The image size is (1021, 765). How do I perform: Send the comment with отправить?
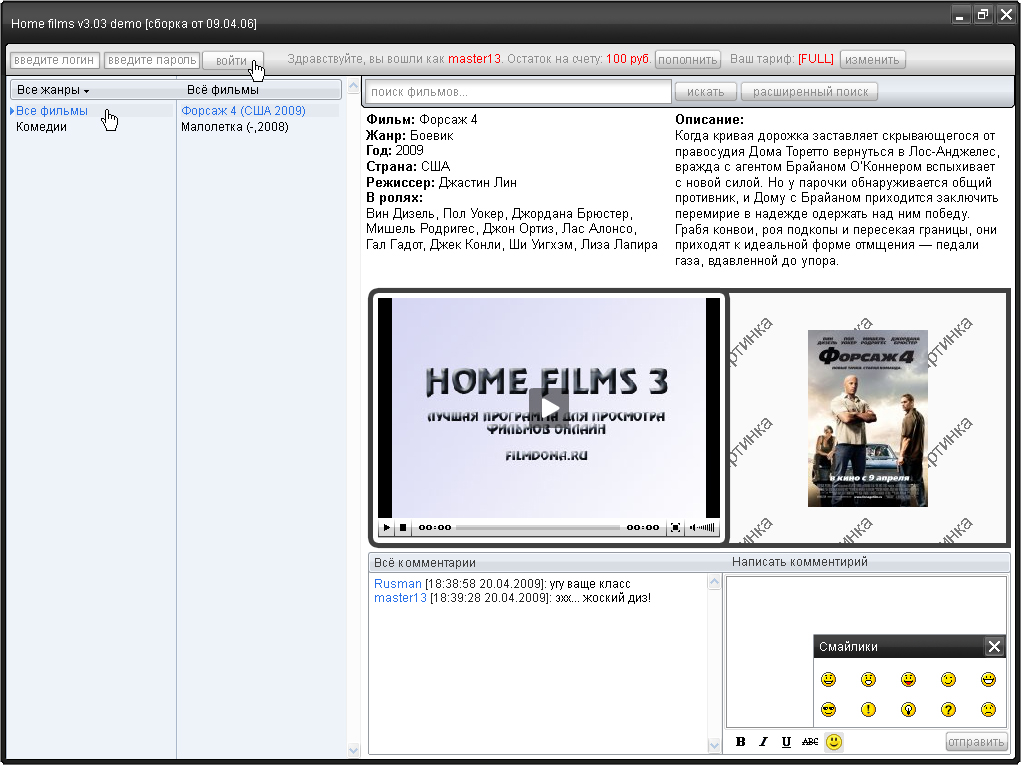976,742
